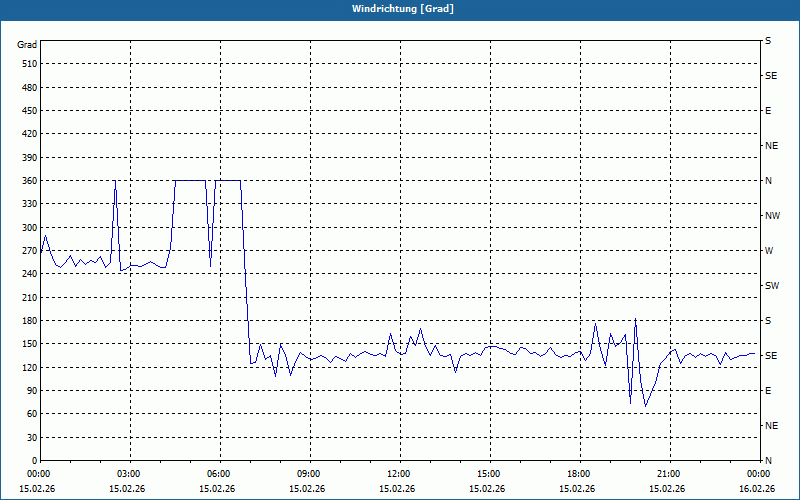Image resolution: width=800 pixels, height=500 pixels.
Task: Click the Grad axis unit label
Action: [27, 45]
